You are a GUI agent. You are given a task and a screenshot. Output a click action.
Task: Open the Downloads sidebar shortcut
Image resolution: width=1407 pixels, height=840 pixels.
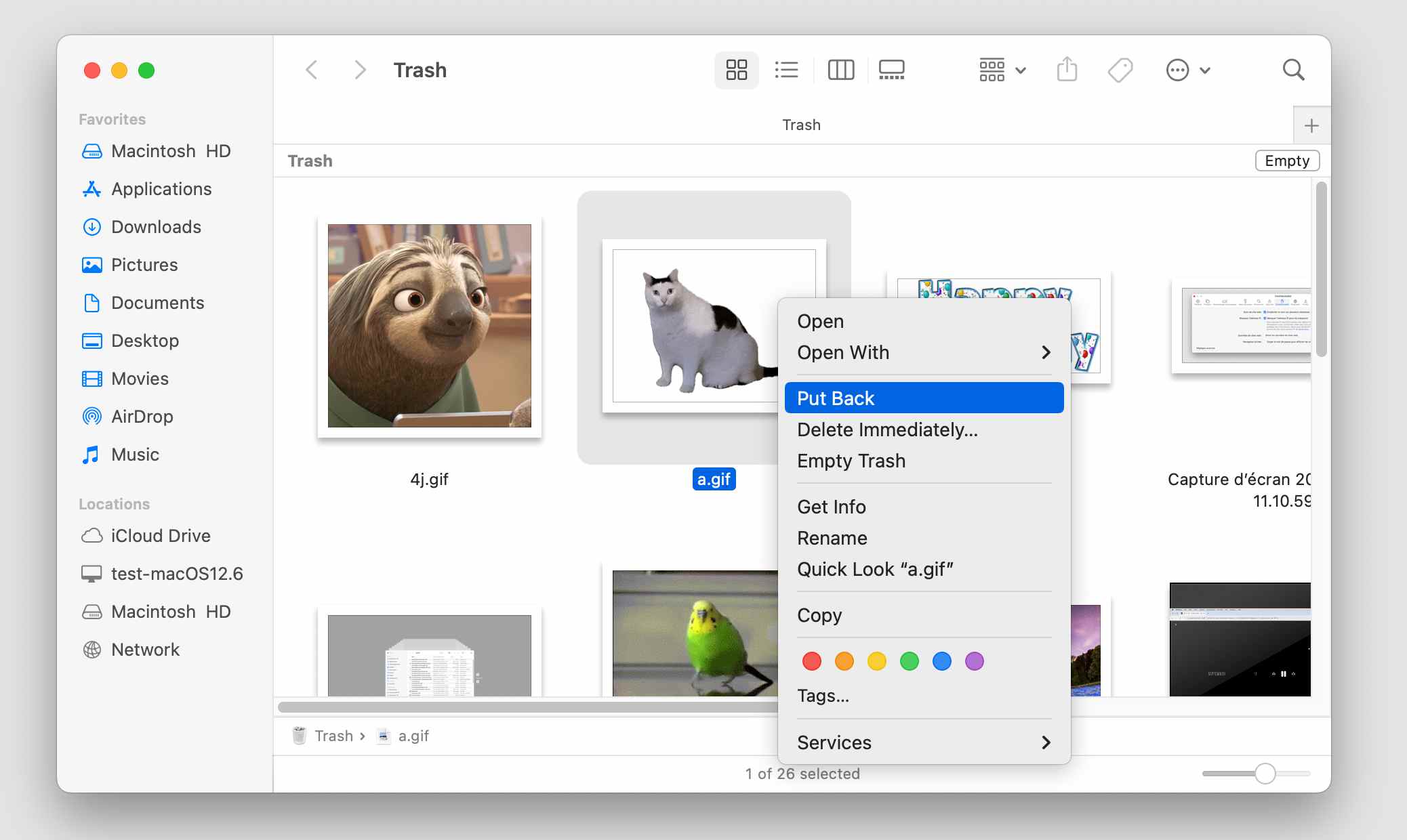point(156,227)
